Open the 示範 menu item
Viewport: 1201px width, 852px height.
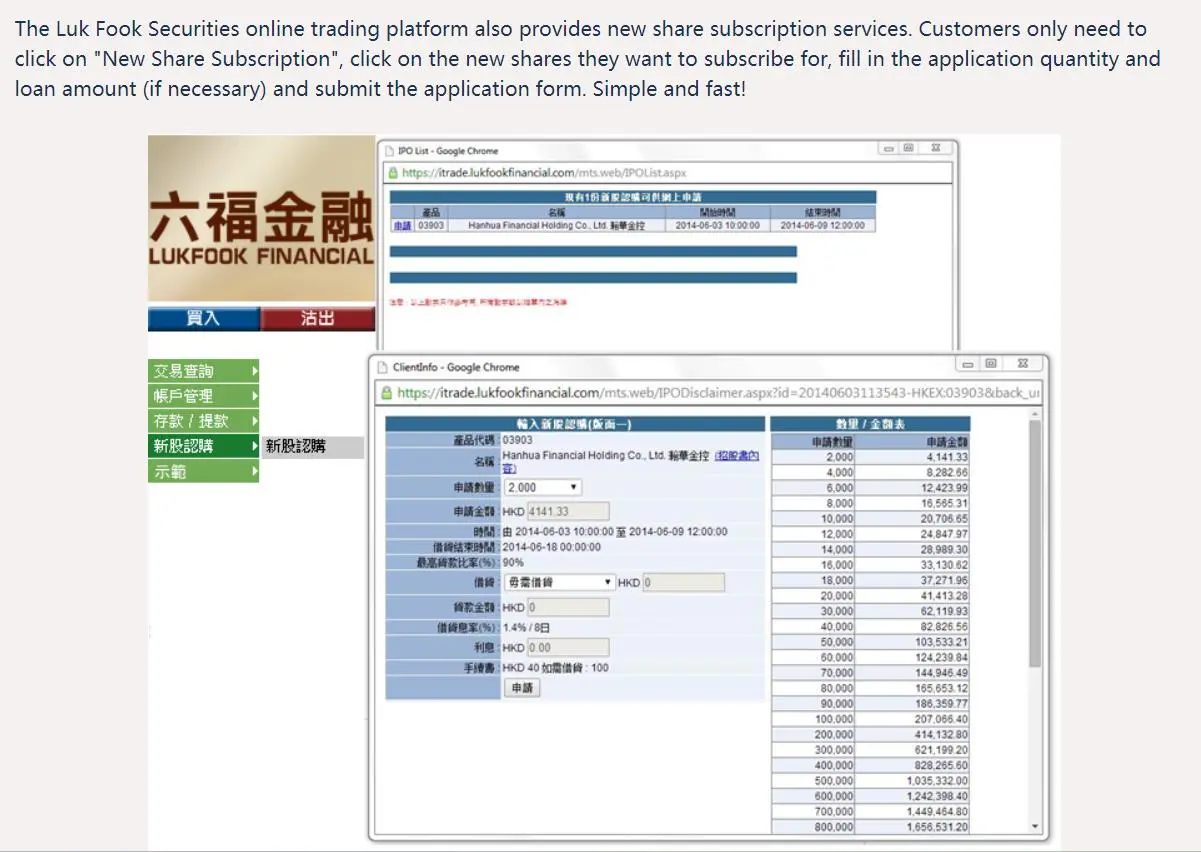pos(203,471)
